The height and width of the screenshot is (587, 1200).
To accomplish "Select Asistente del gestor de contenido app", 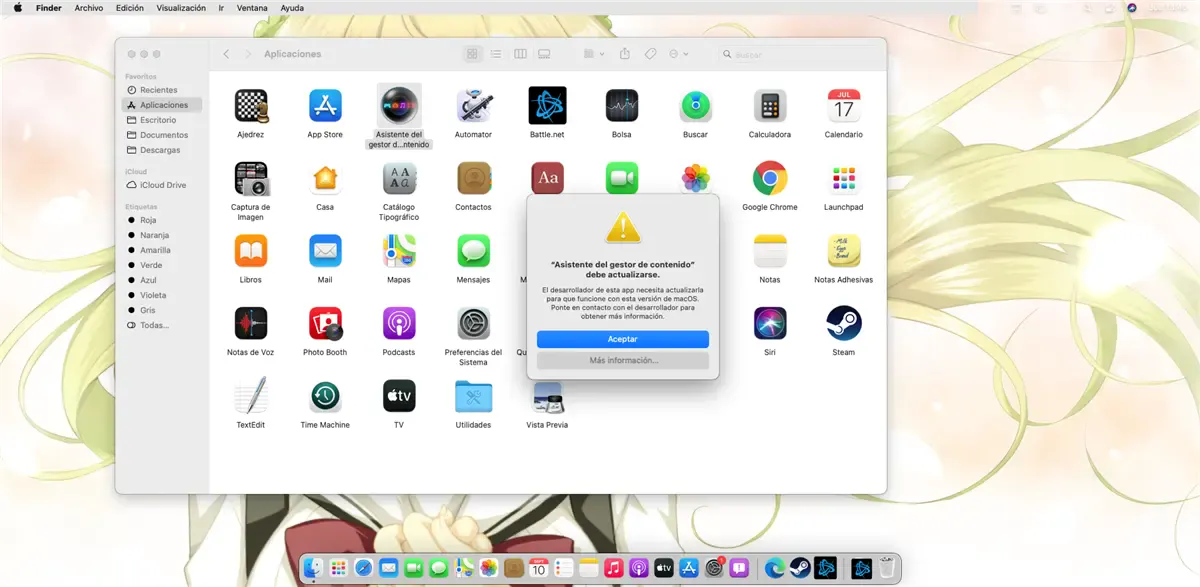I will tap(399, 105).
